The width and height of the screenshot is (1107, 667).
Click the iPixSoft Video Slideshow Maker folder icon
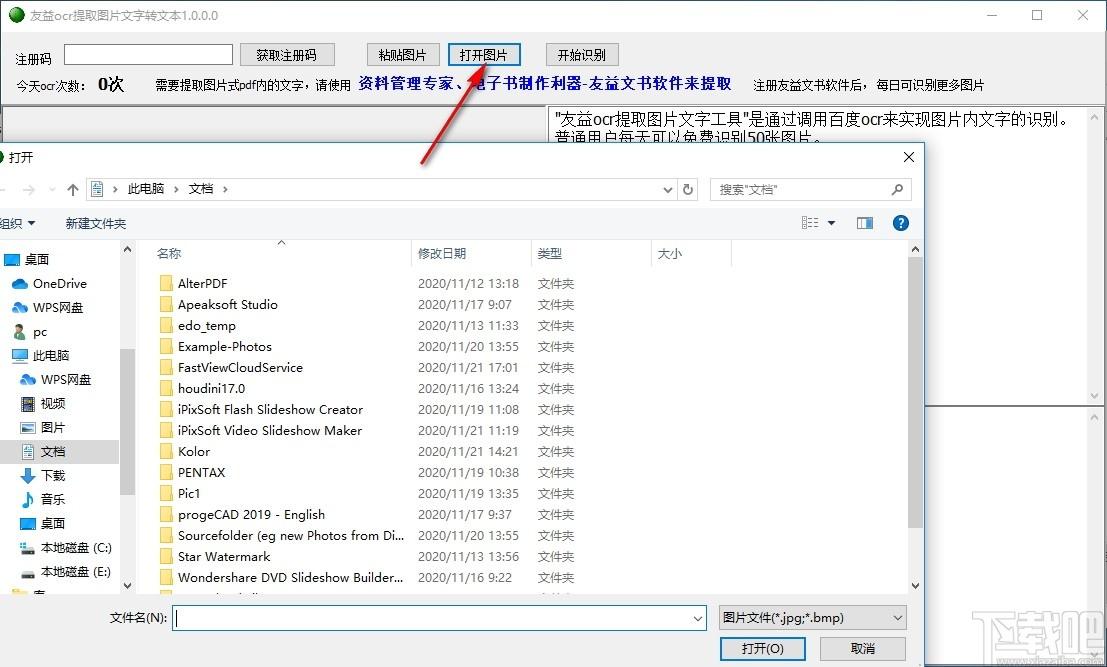[166, 431]
